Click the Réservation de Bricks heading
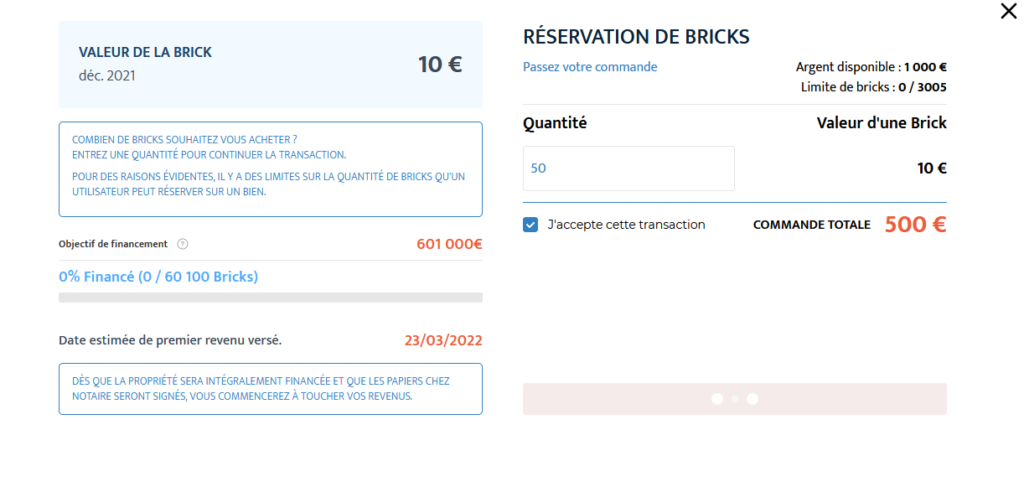The image size is (1024, 492). pyautogui.click(x=636, y=37)
